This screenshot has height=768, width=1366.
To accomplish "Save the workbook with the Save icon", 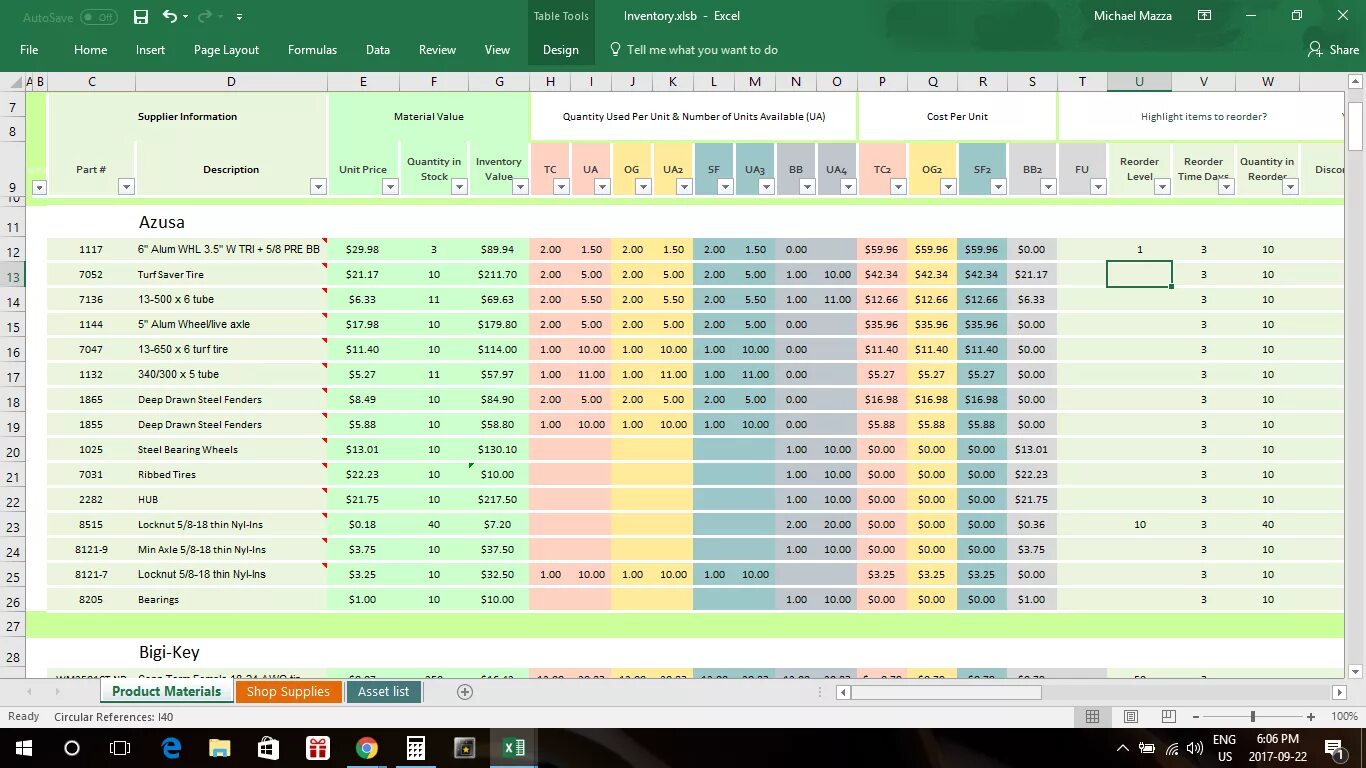I will (141, 17).
